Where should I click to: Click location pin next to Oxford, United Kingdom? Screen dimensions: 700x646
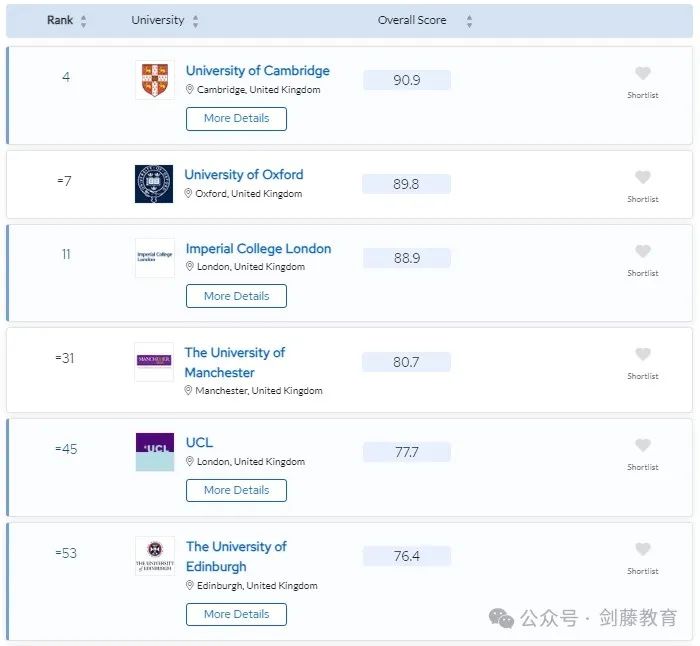[188, 193]
